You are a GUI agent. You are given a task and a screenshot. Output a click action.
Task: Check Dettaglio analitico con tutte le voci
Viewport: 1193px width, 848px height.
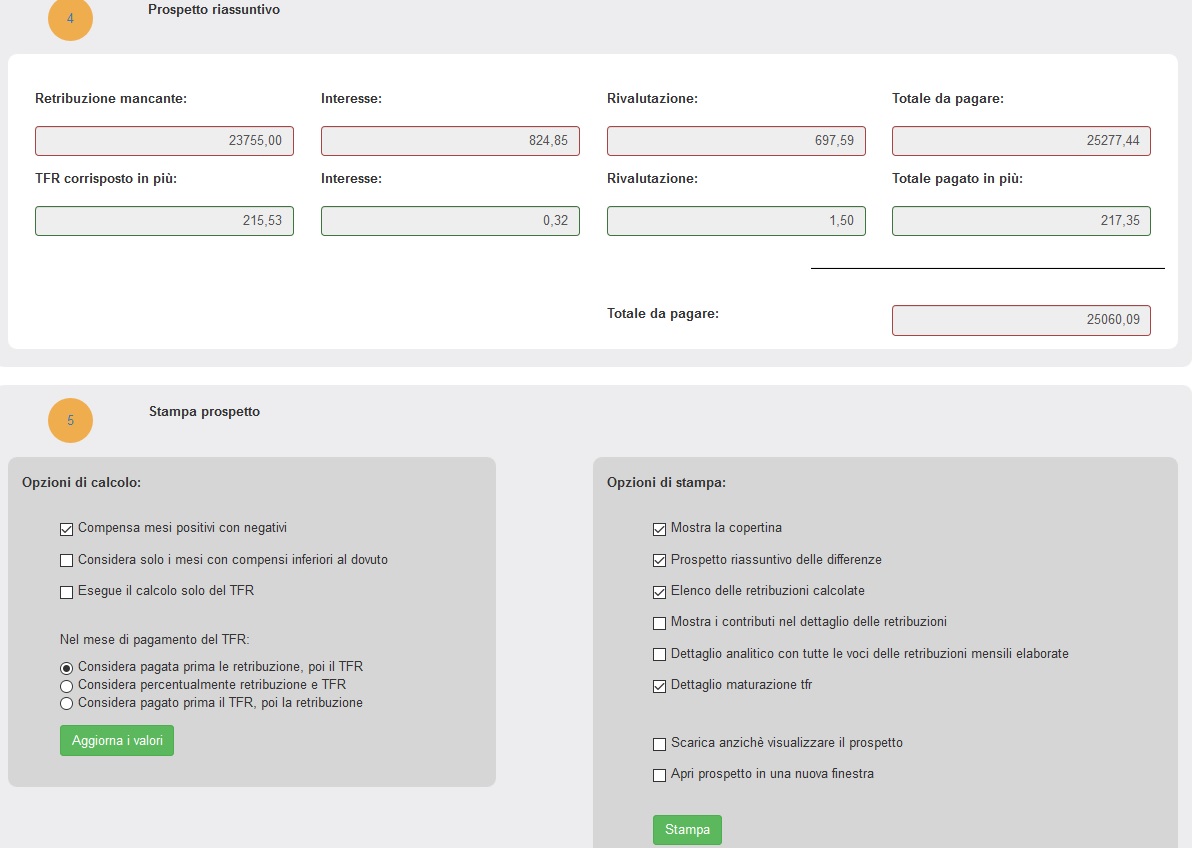pyautogui.click(x=659, y=655)
